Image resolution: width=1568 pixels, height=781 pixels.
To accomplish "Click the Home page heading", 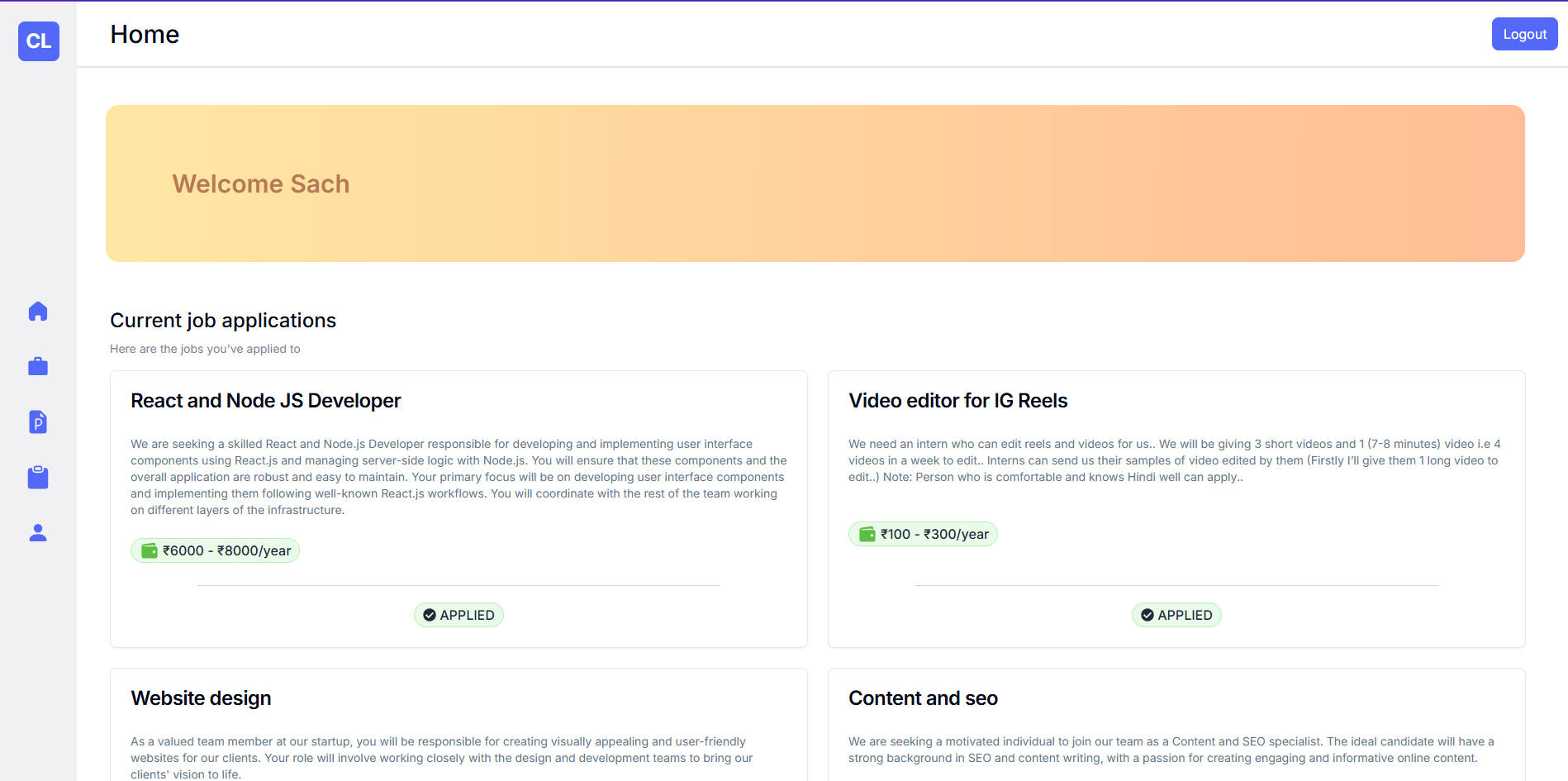I will (x=145, y=35).
